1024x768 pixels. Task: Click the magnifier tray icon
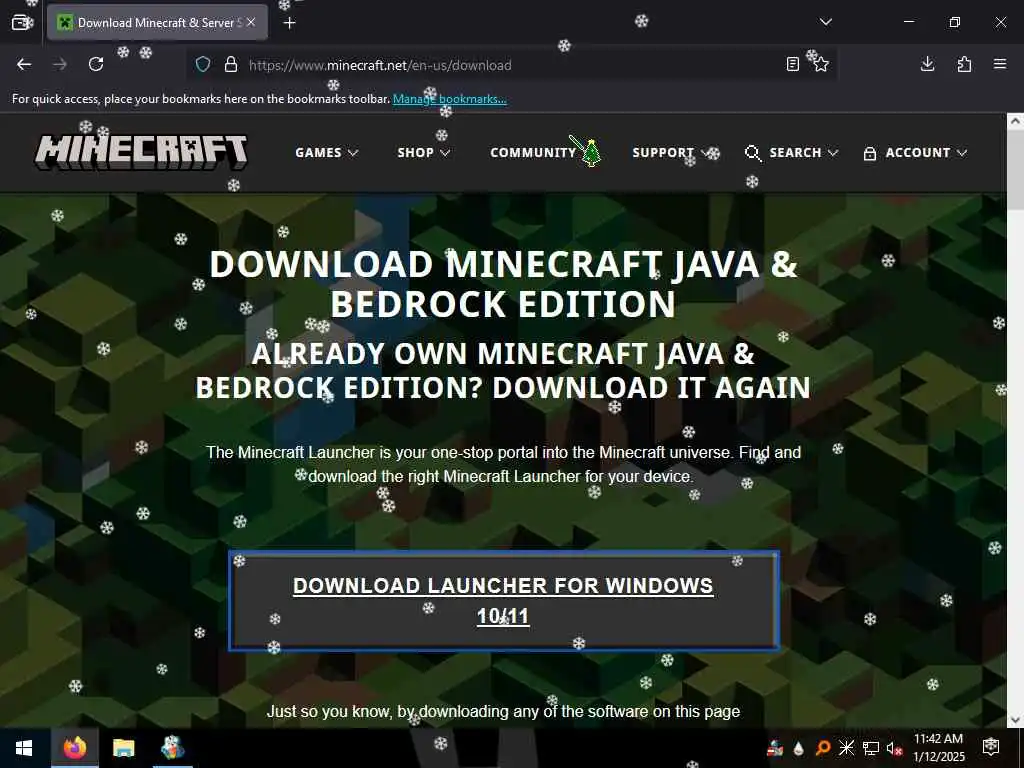pos(823,748)
